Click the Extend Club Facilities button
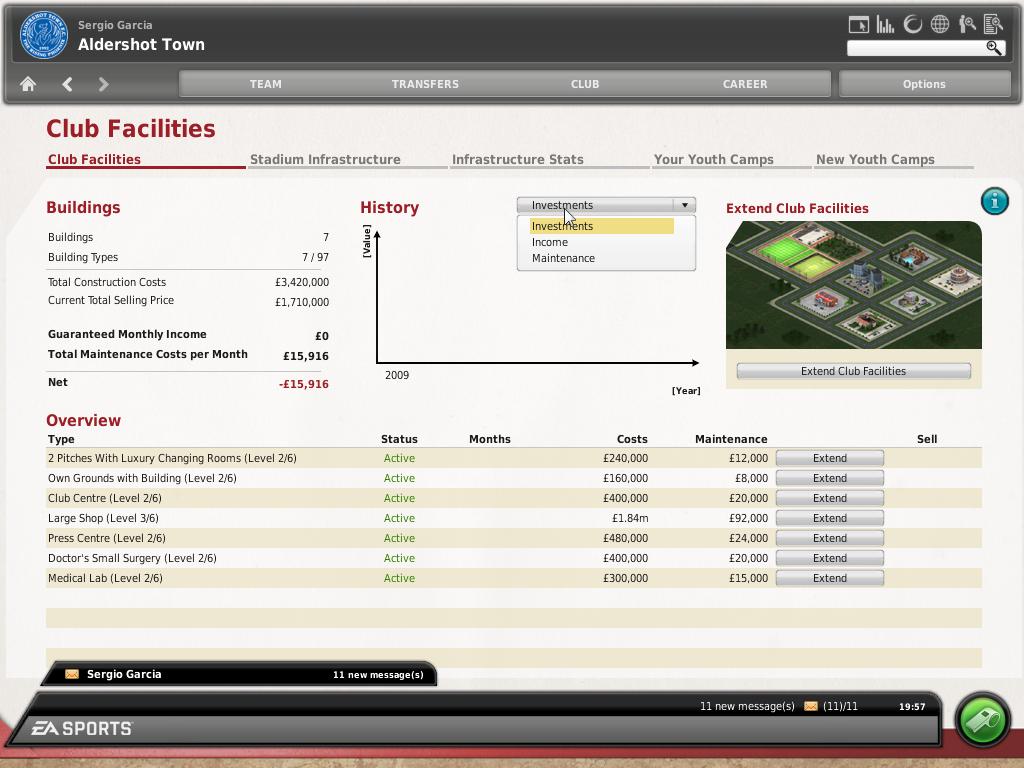1024x768 pixels. click(853, 371)
